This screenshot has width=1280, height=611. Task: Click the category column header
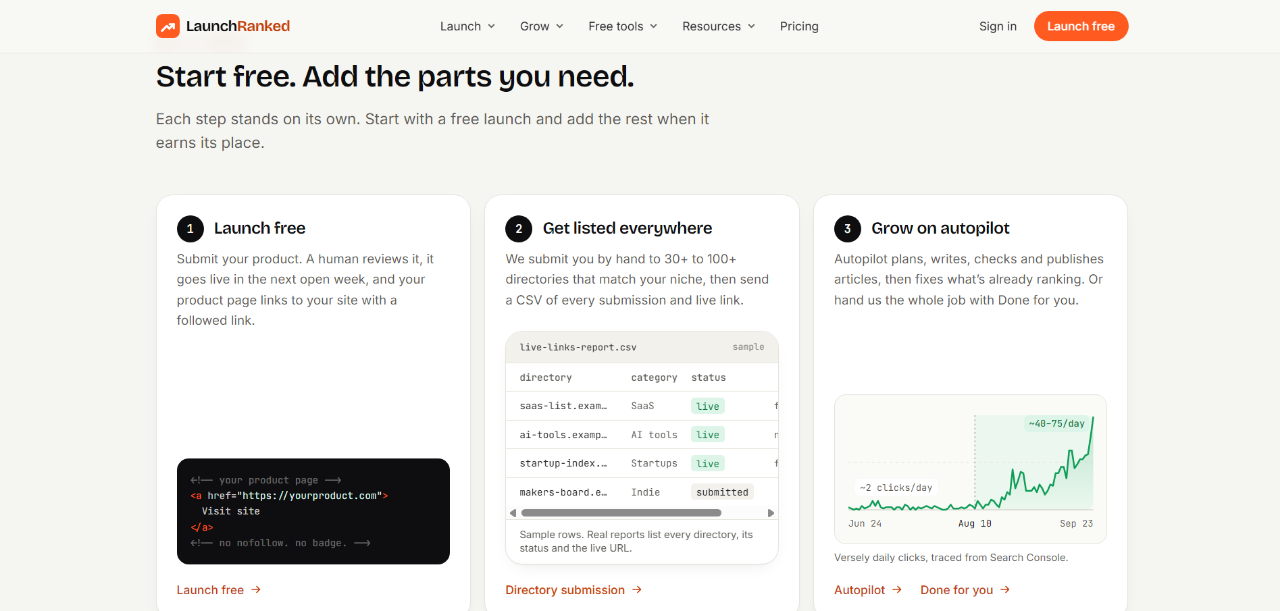(654, 378)
